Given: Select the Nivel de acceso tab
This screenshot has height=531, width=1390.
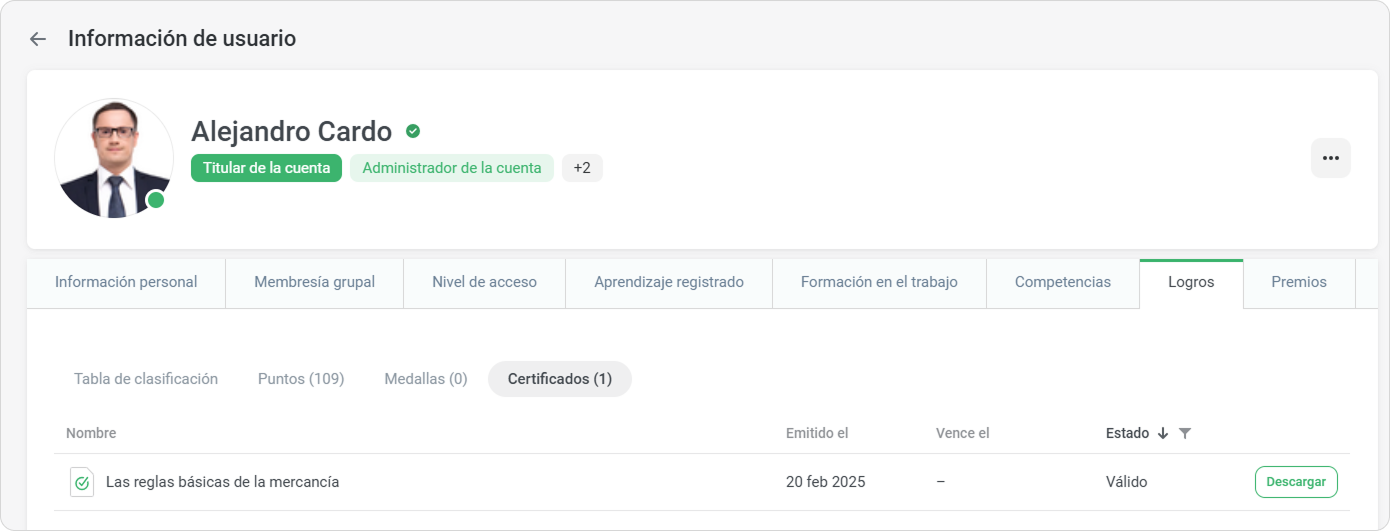Looking at the screenshot, I should pyautogui.click(x=484, y=282).
